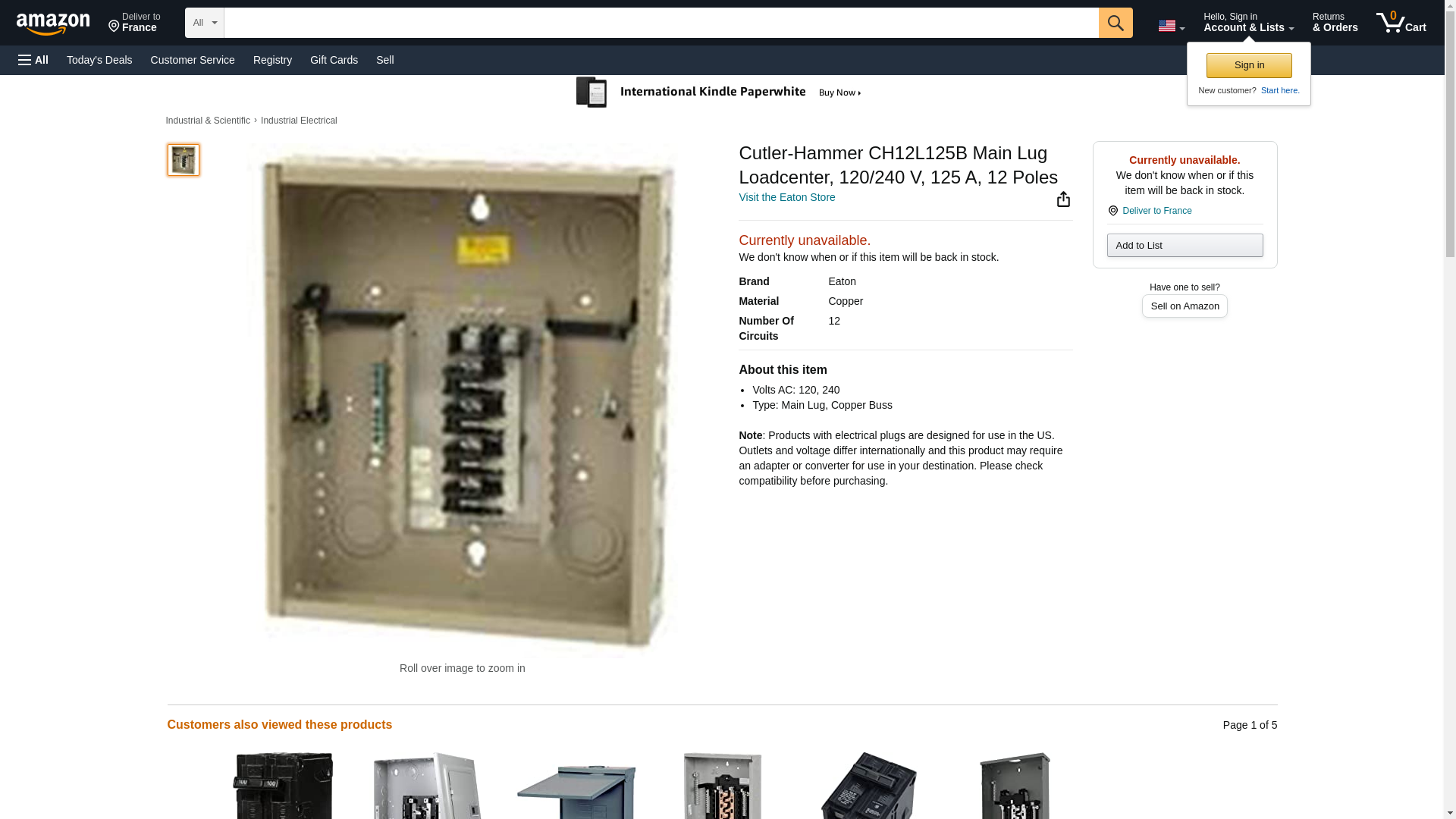Click the share icon beside the product title
The image size is (1456, 819).
[1063, 199]
